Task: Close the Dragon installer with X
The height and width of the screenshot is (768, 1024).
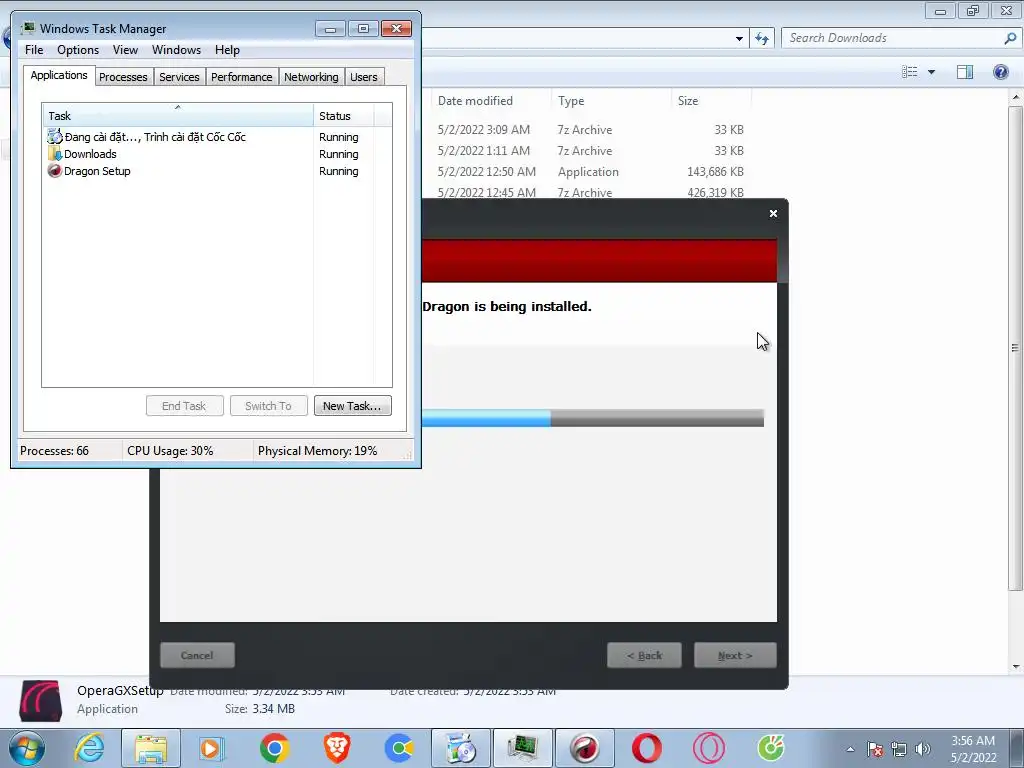Action: coord(773,214)
